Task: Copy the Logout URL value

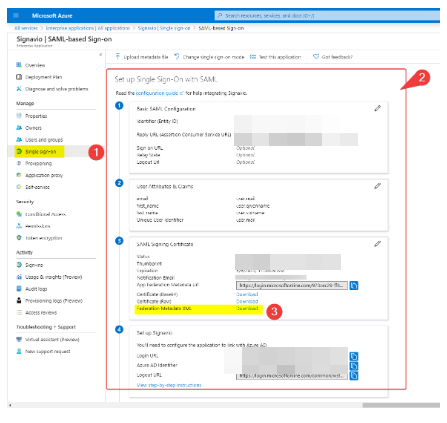Action: click(354, 376)
